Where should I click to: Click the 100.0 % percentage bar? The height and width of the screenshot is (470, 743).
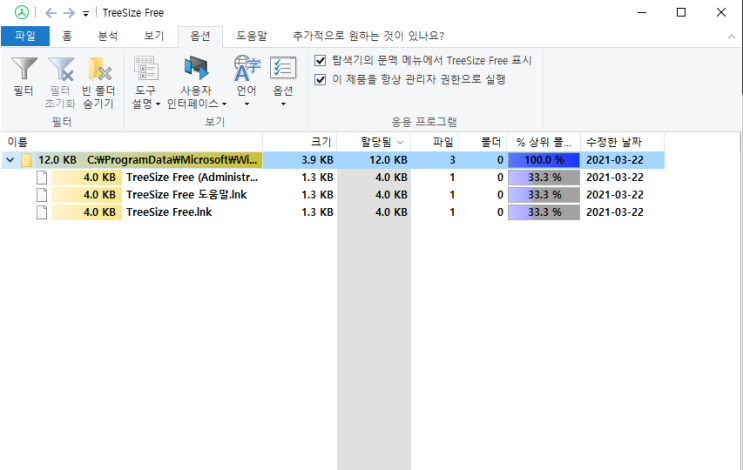(544, 160)
